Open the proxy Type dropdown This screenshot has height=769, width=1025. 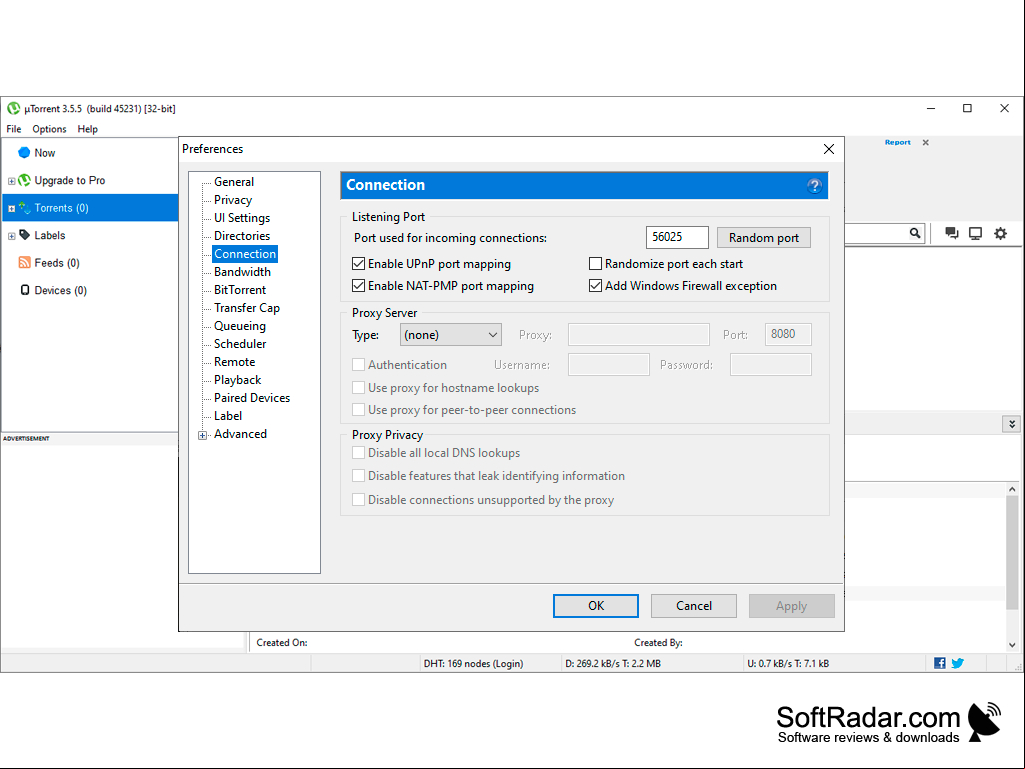450,335
